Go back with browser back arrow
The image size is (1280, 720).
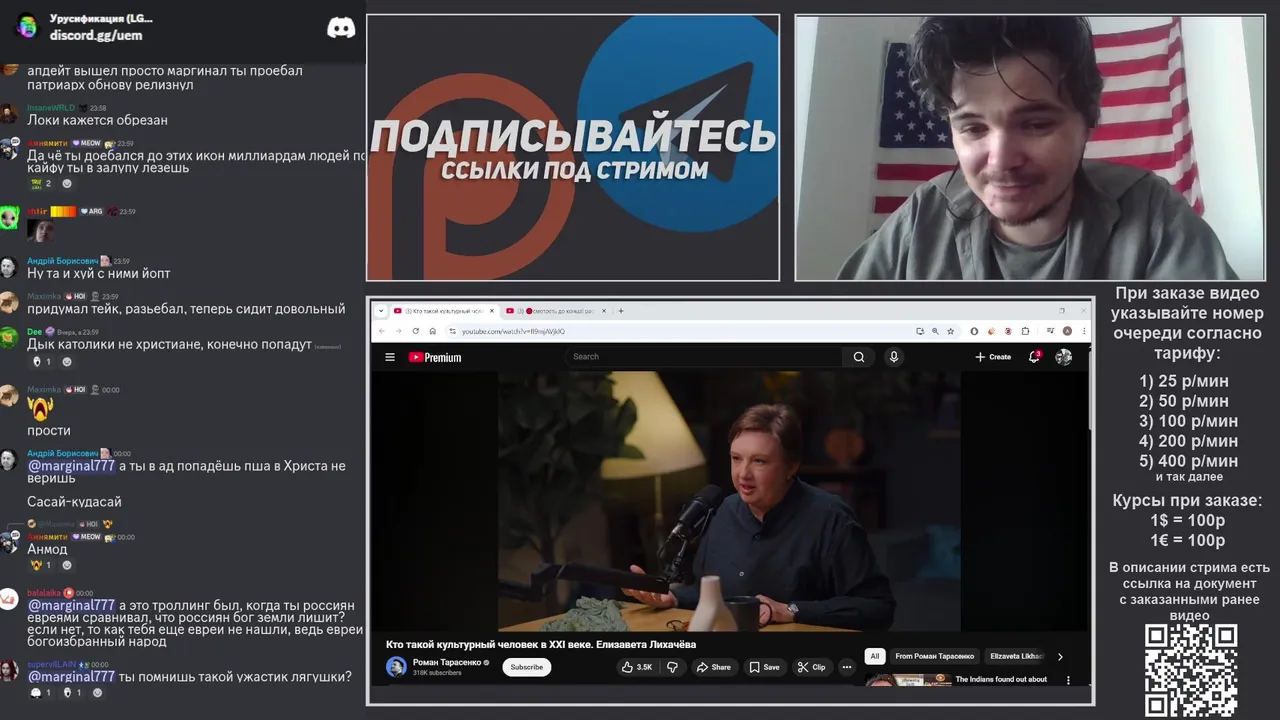(381, 331)
